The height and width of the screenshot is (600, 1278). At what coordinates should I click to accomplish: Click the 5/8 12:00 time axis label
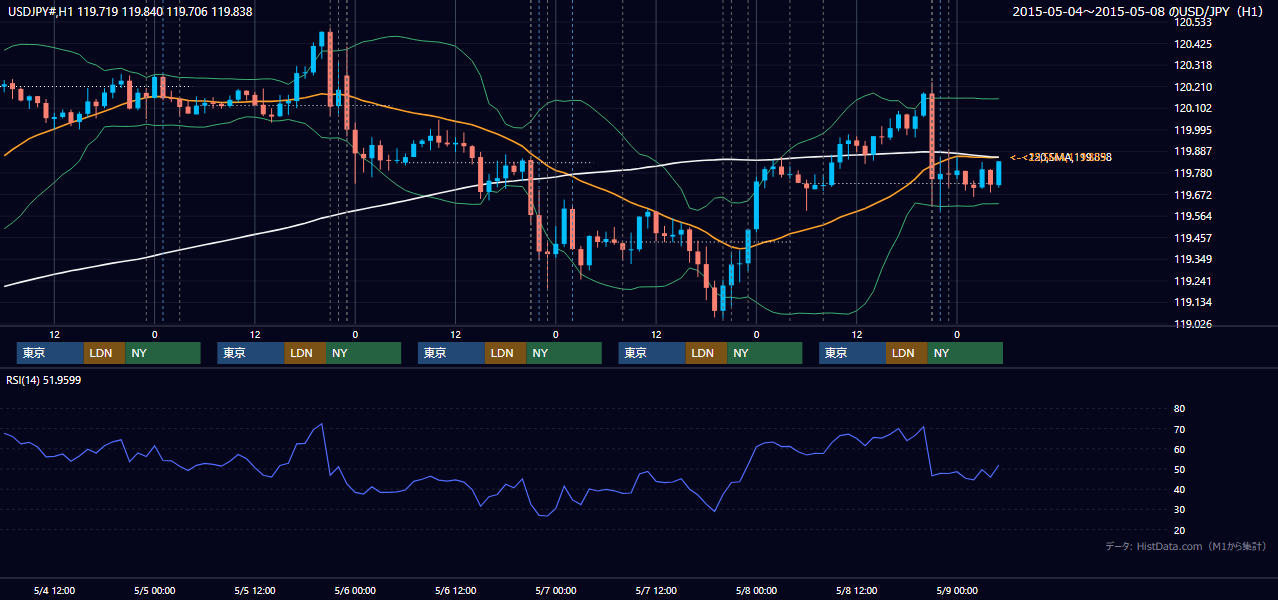click(856, 590)
